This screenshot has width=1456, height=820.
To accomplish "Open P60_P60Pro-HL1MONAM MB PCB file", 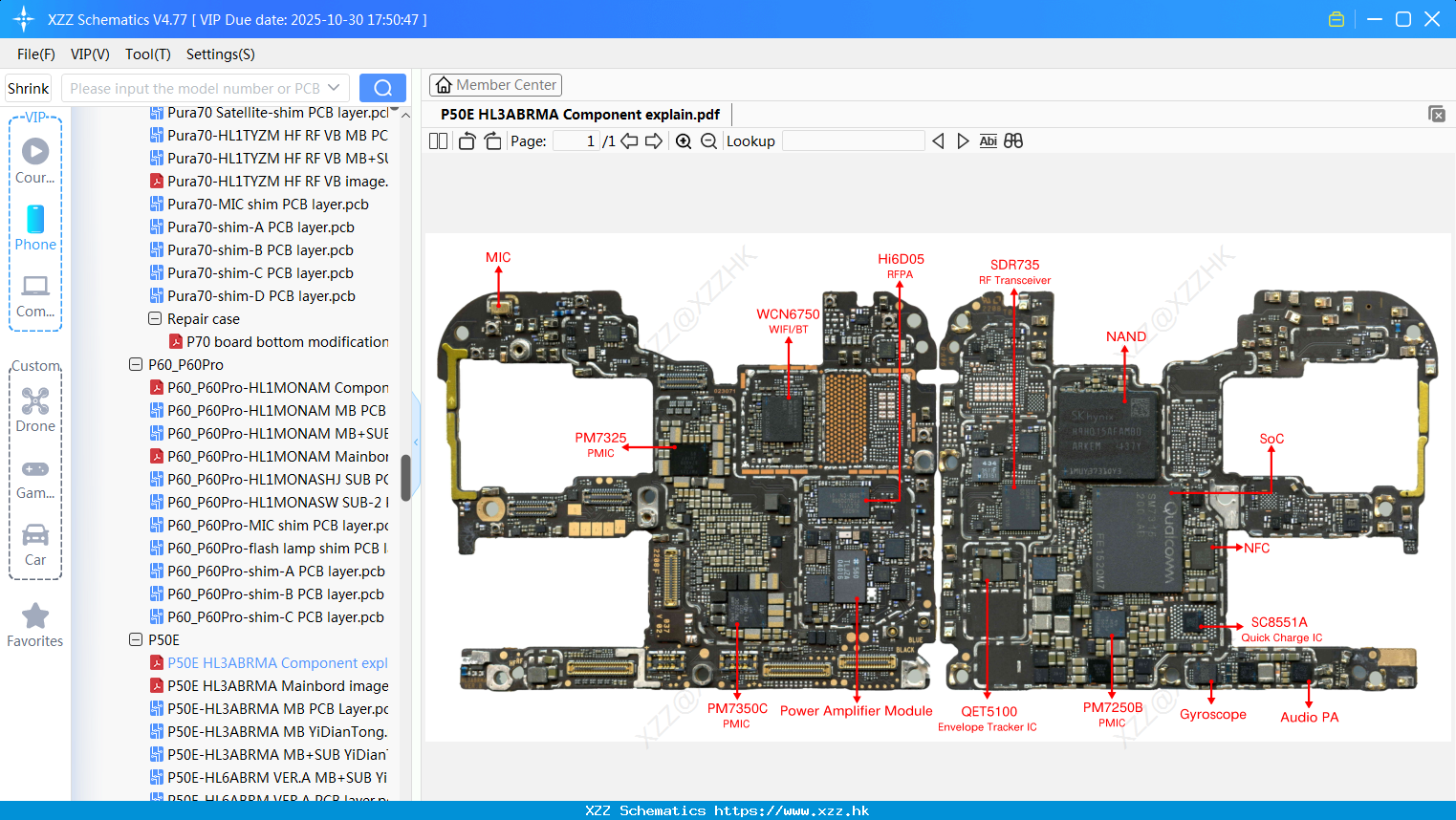I will click(268, 410).
